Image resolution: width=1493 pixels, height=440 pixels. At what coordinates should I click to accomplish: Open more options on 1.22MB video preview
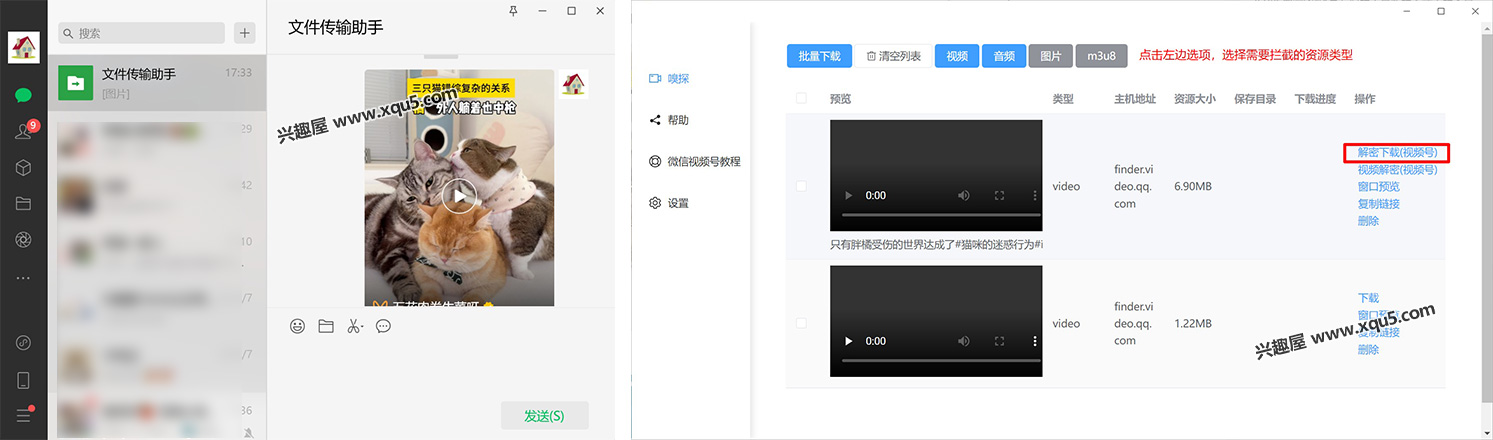click(x=1033, y=341)
